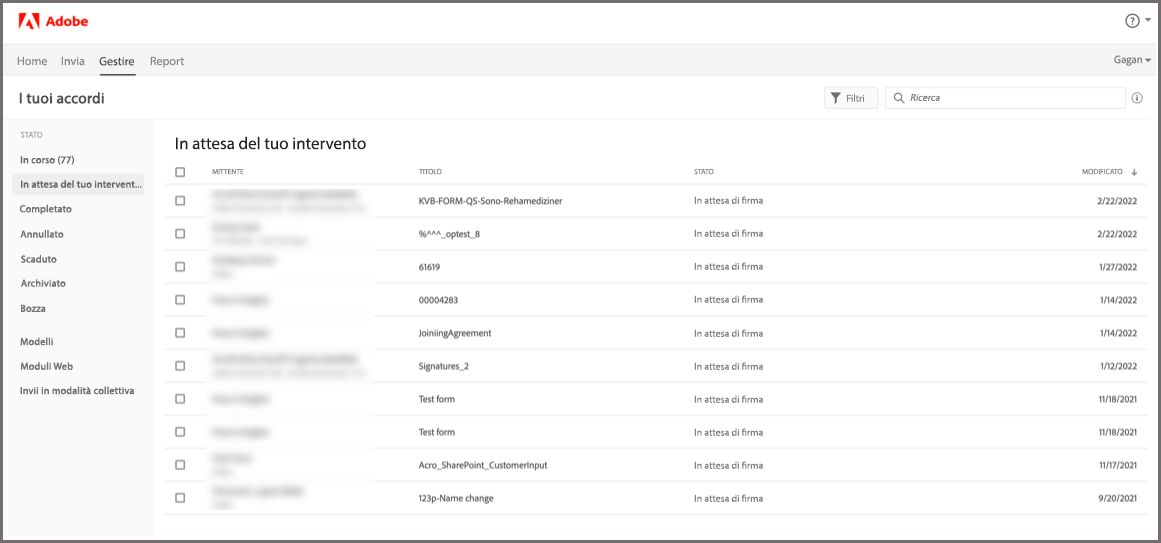The image size is (1161, 543).
Task: View Scaduto agreements
Action: coord(39,259)
